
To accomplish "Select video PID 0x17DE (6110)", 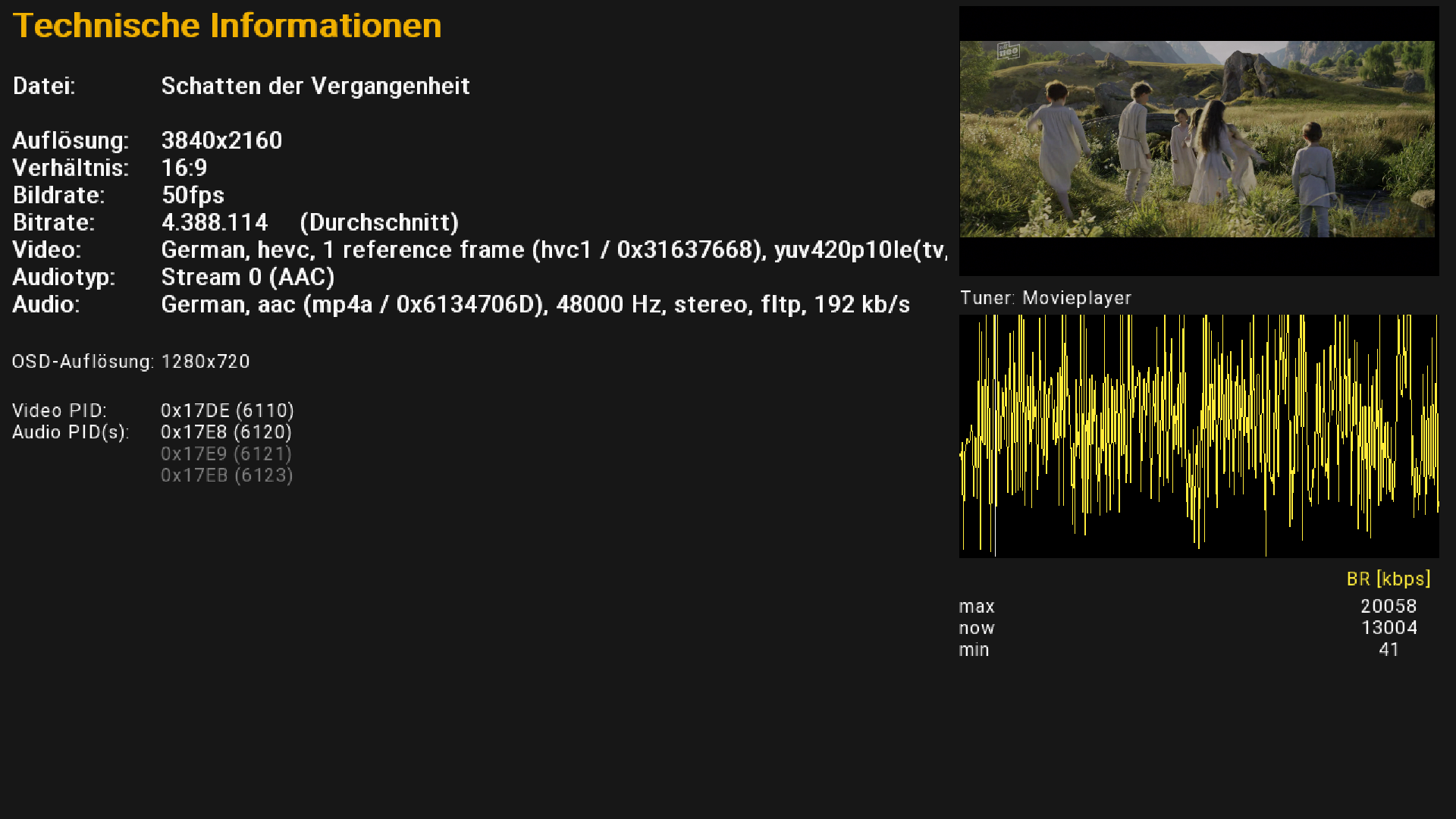I will coord(227,410).
